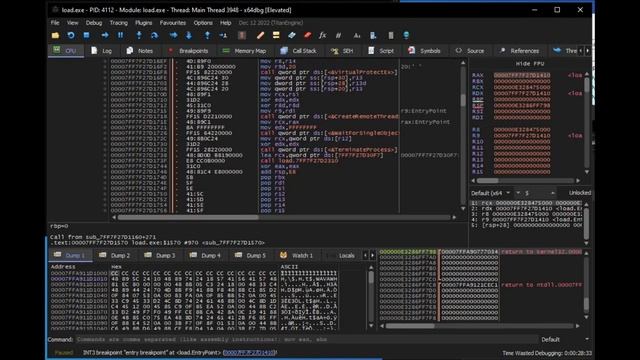
Task: Open Labels with the tag icon
Action: click(291, 36)
